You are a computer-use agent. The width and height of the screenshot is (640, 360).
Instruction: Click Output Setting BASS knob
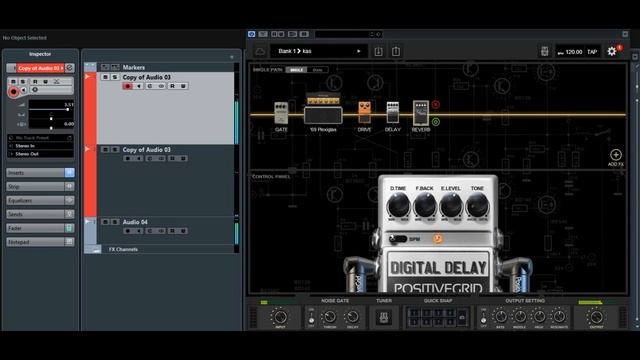pos(500,317)
